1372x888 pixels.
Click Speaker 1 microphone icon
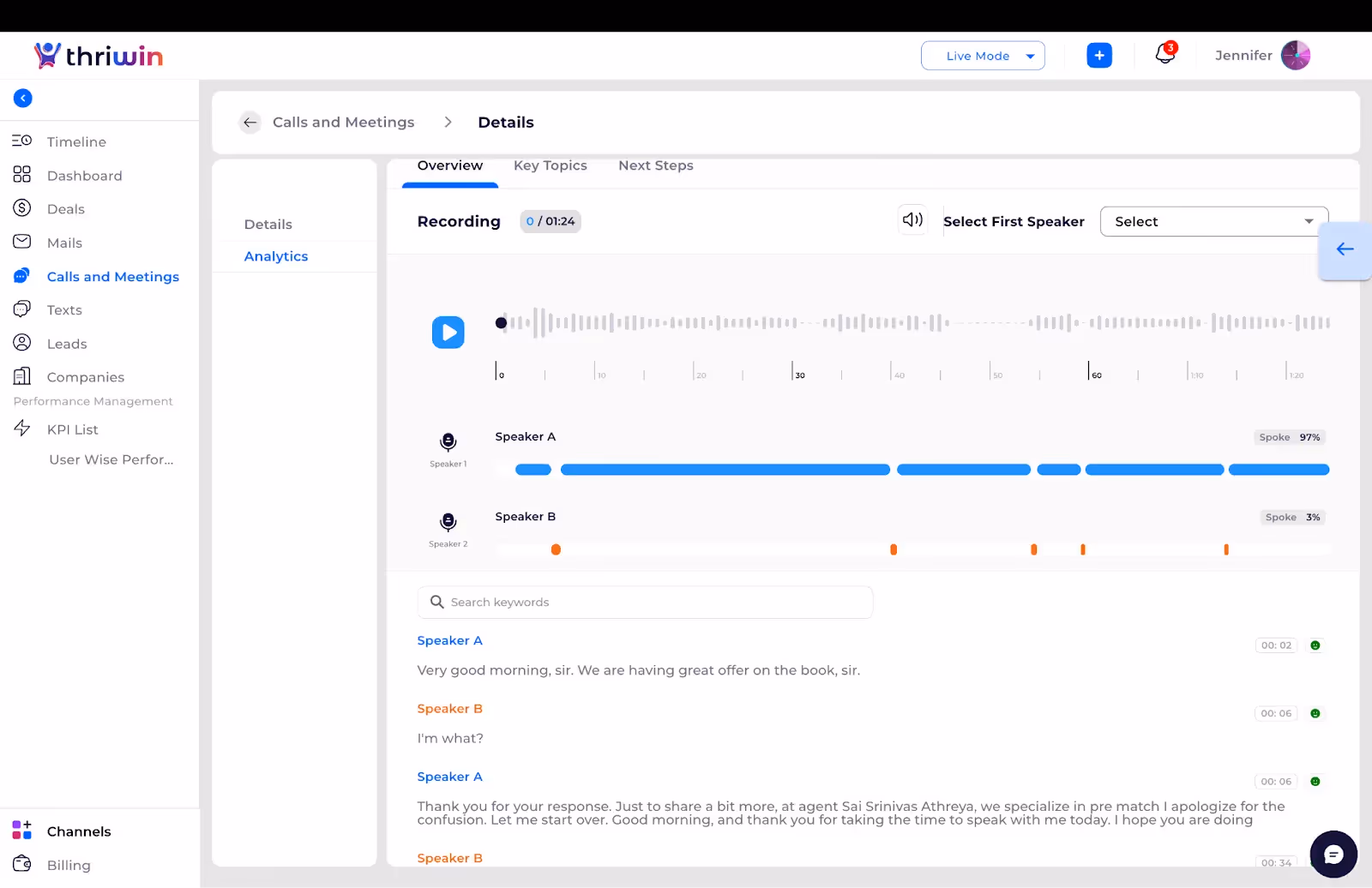(448, 442)
